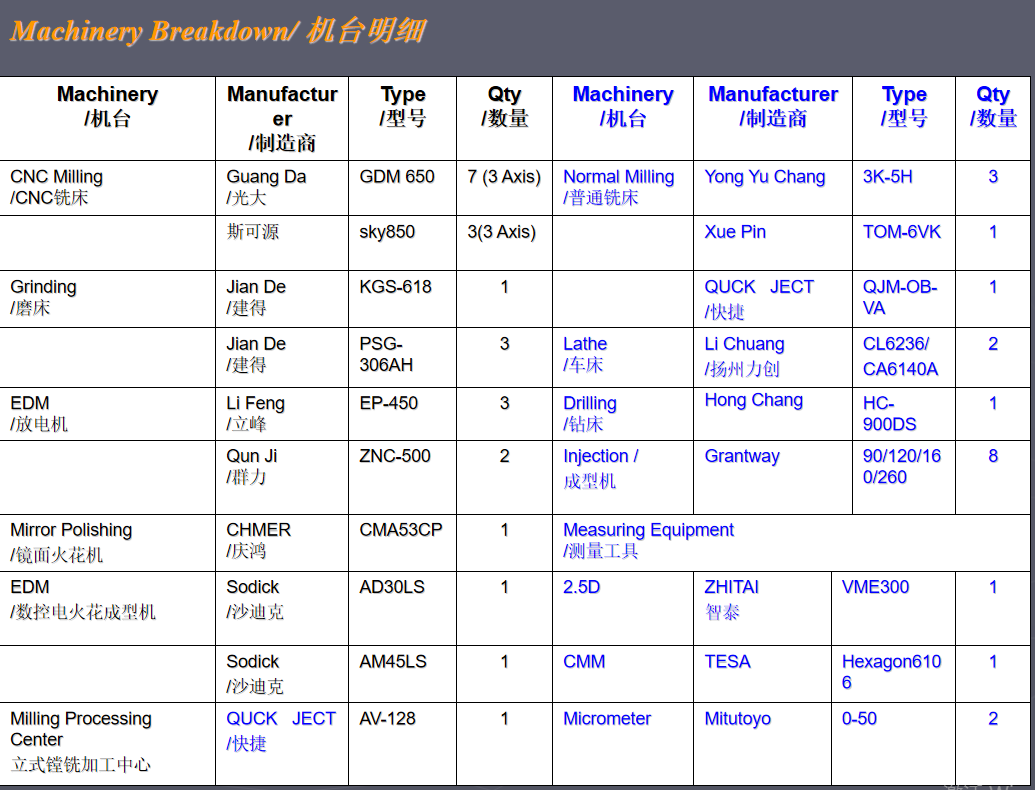Select the 'PSG-306AH' type cell
This screenshot has height=790, width=1035.
(x=403, y=357)
